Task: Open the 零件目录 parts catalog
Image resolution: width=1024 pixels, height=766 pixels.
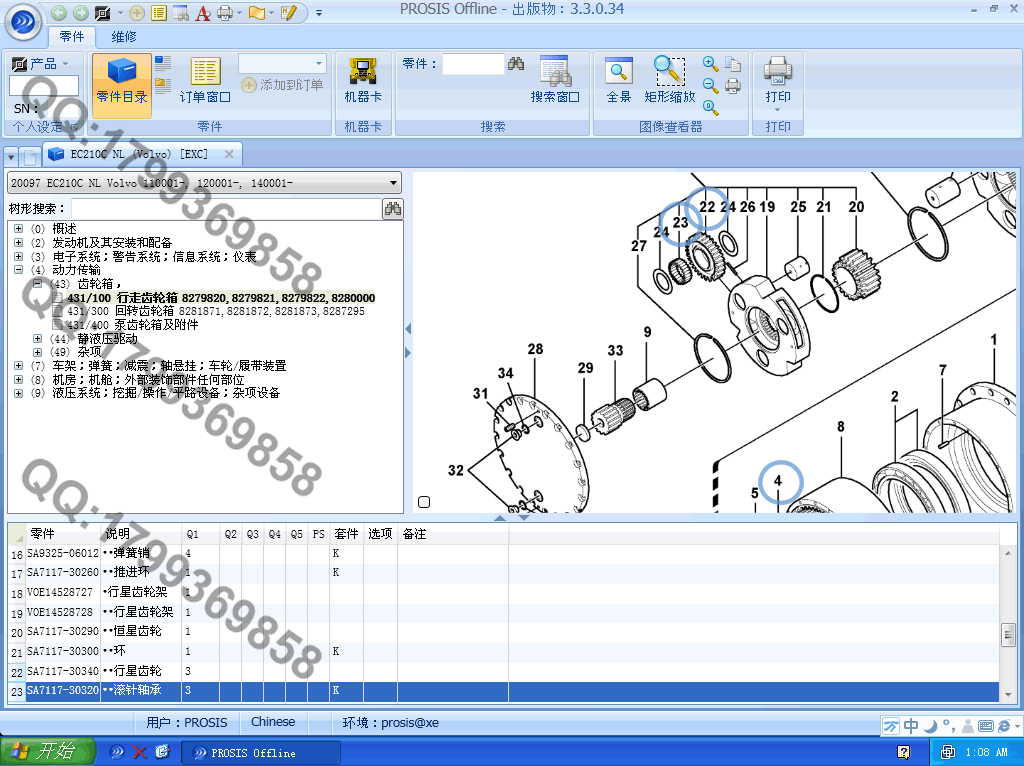Action: pyautogui.click(x=122, y=84)
